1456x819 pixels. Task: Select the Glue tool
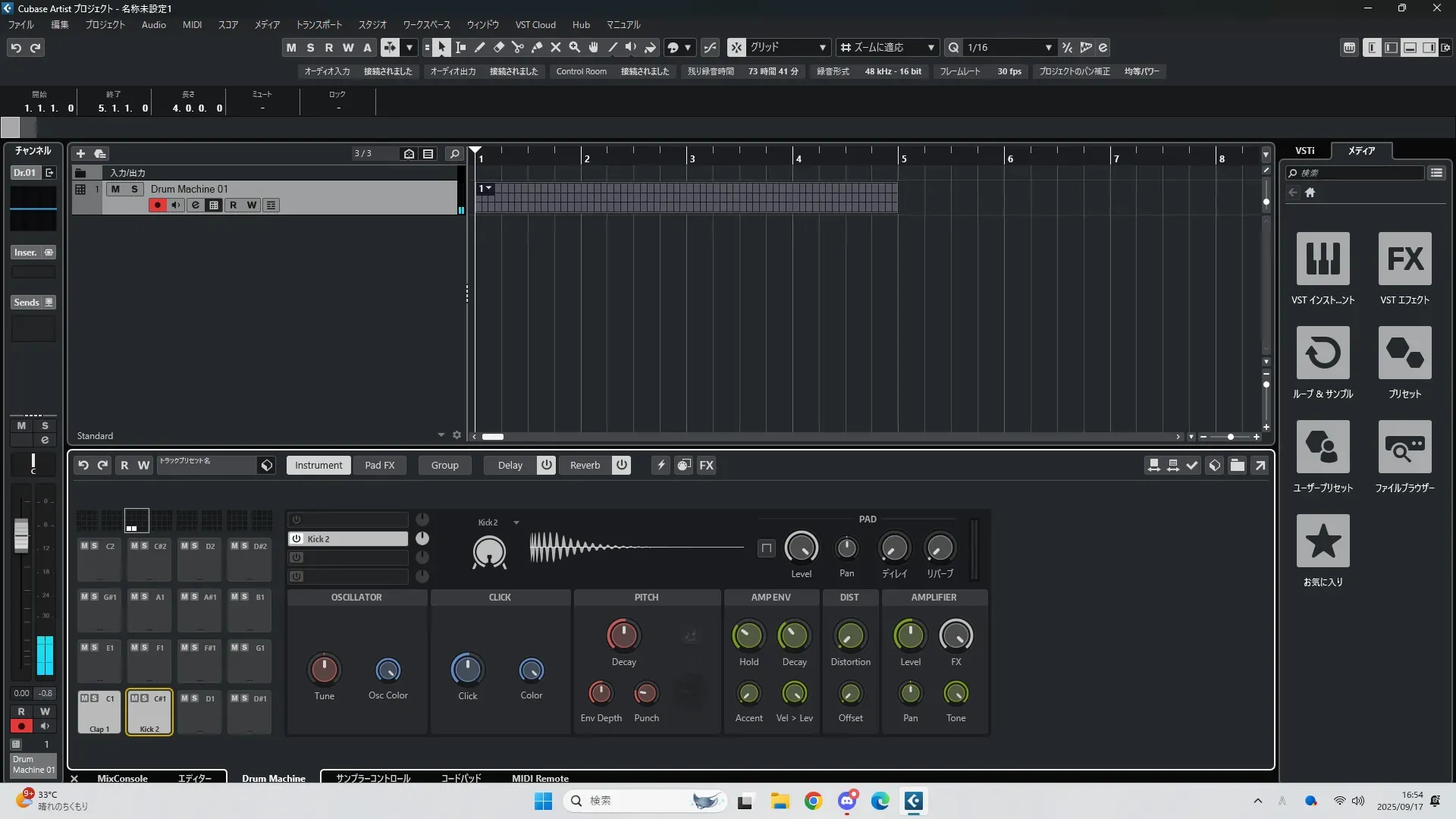[537, 48]
